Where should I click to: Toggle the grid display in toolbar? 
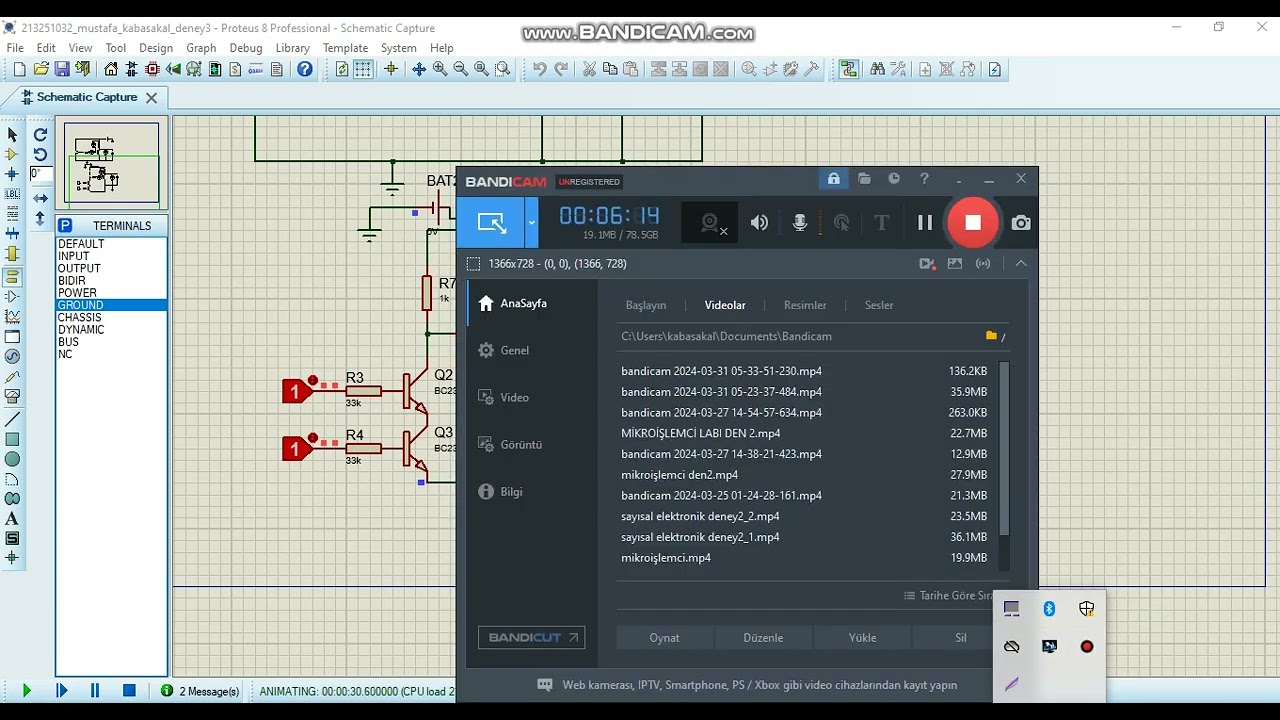coord(363,69)
